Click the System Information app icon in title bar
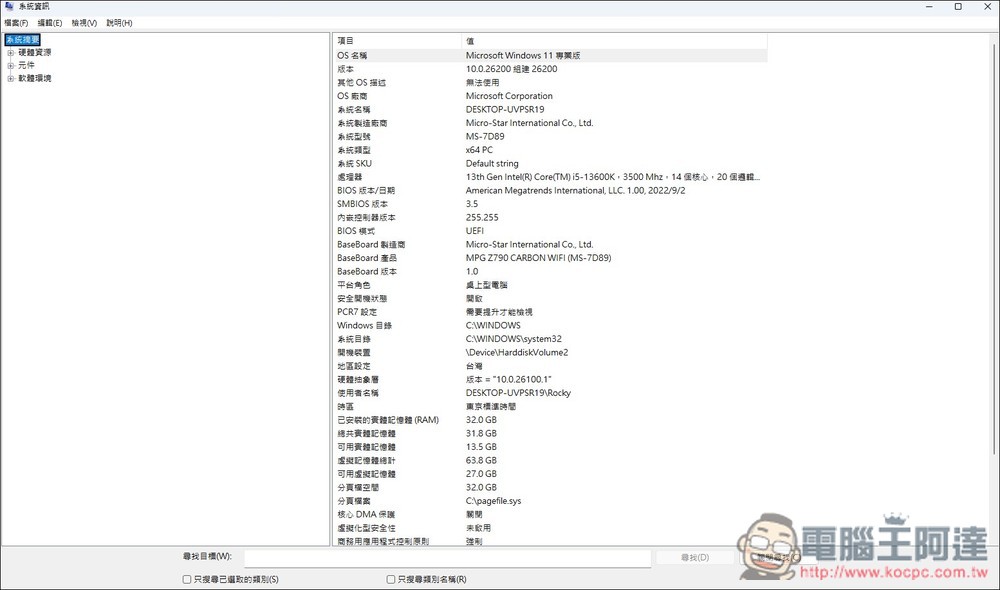Image resolution: width=1000 pixels, height=590 pixels. coord(9,6)
